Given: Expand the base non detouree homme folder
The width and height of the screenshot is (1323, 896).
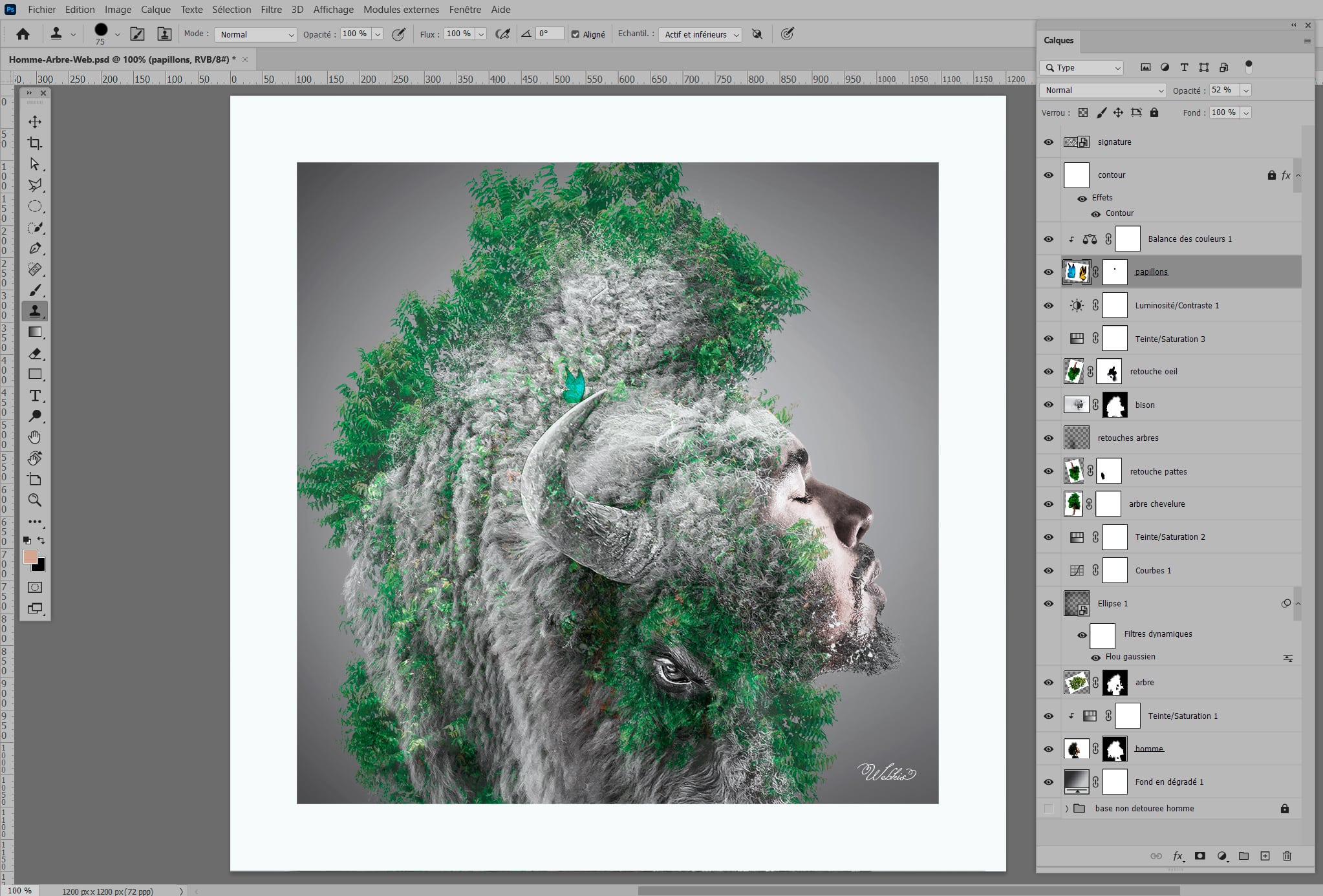Looking at the screenshot, I should point(1067,809).
